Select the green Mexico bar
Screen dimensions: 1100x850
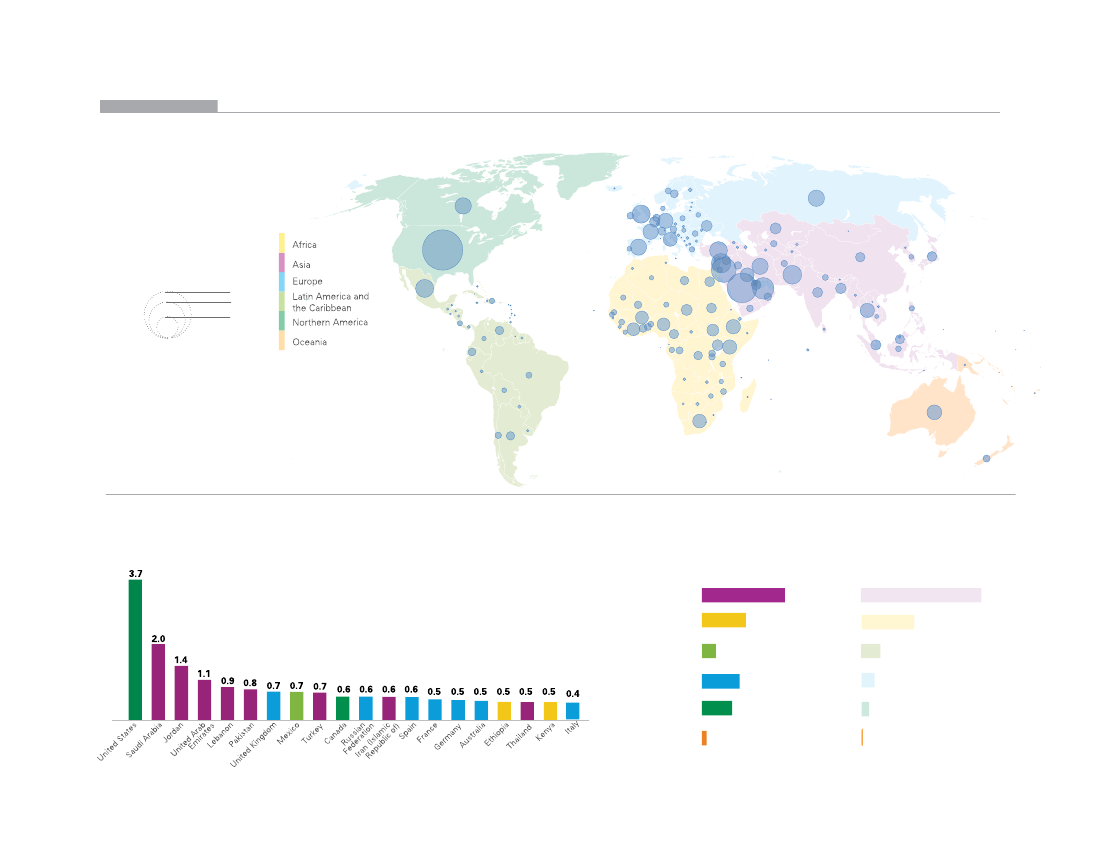point(296,706)
